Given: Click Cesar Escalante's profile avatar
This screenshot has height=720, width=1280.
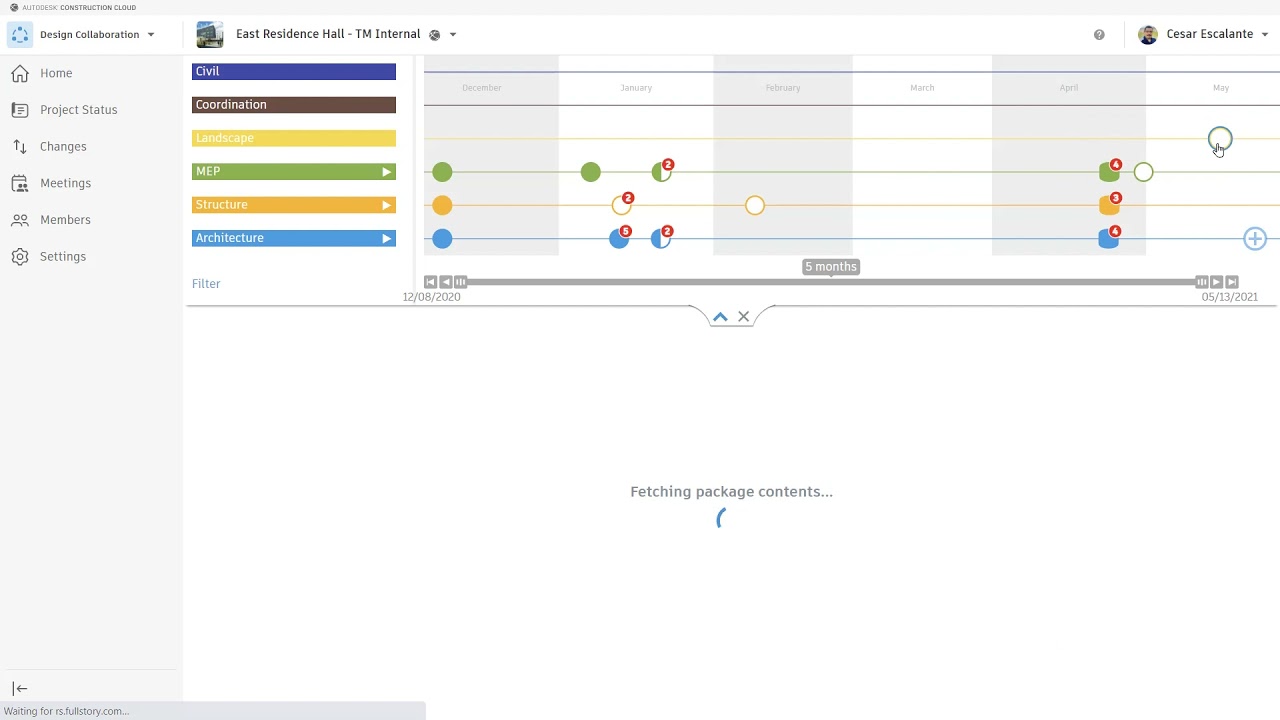Looking at the screenshot, I should pos(1148,35).
